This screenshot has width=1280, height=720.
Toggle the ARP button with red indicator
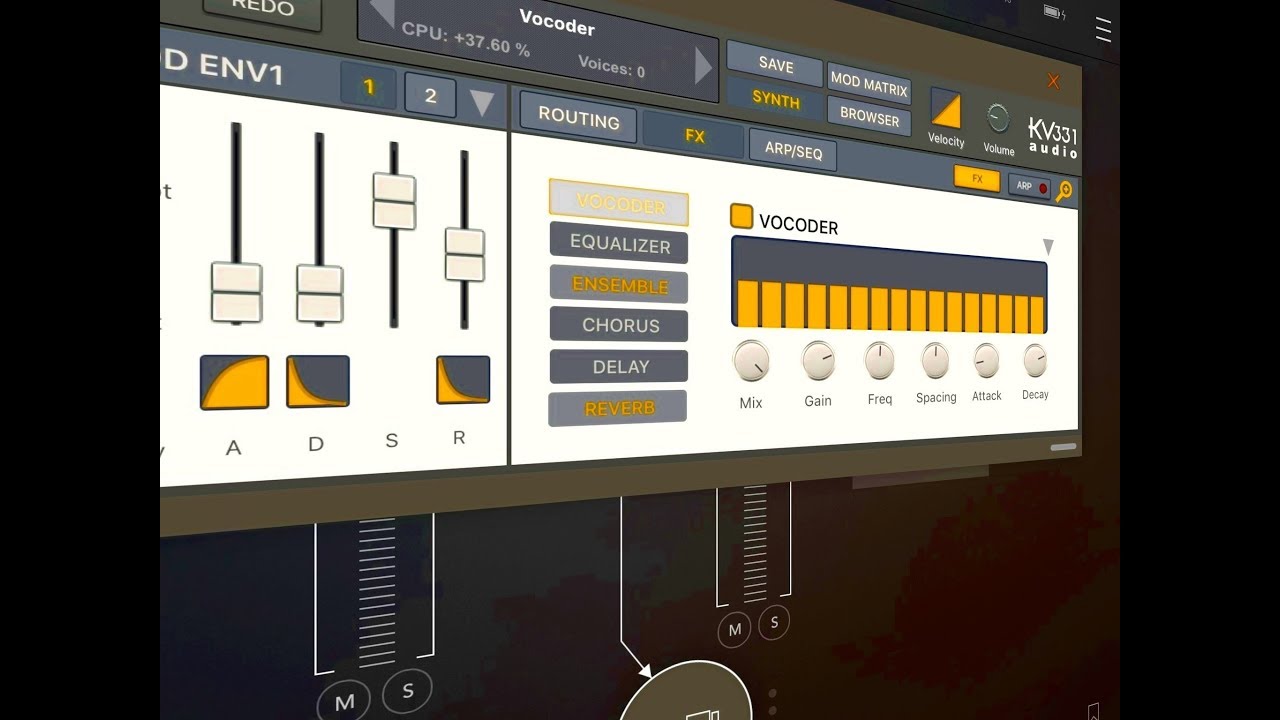point(1029,186)
